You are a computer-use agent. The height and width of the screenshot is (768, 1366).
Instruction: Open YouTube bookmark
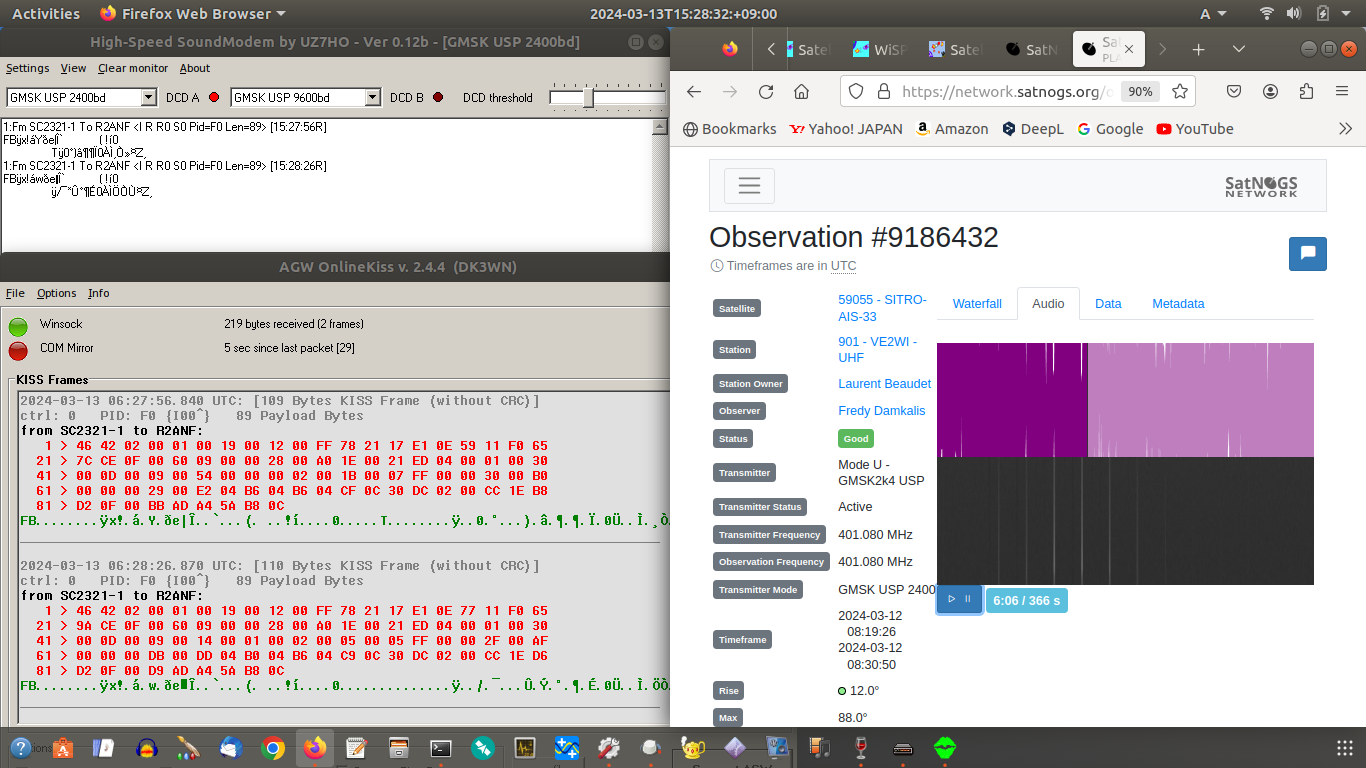tap(1194, 128)
